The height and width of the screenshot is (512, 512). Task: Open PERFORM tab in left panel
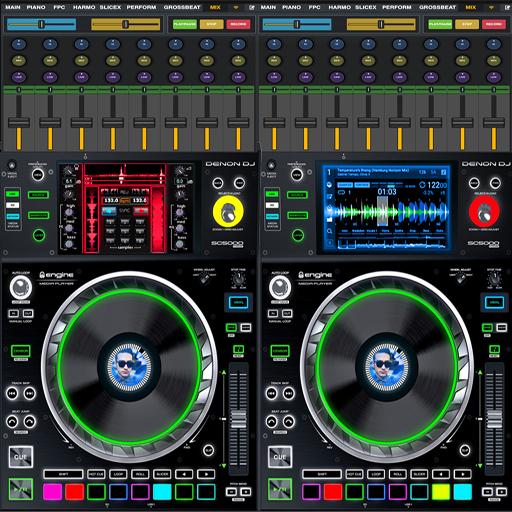[141, 7]
